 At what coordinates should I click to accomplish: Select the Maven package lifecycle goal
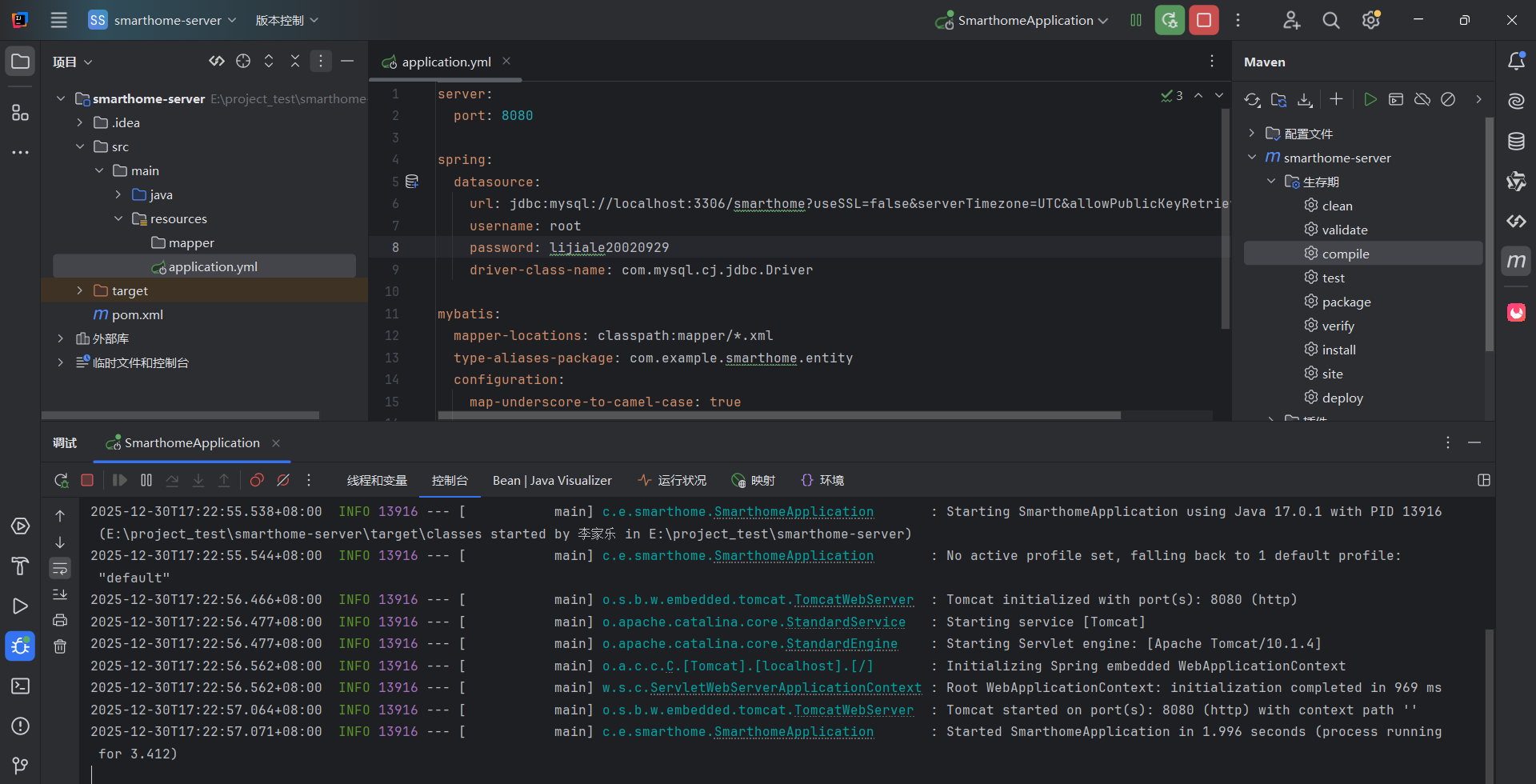[1346, 302]
